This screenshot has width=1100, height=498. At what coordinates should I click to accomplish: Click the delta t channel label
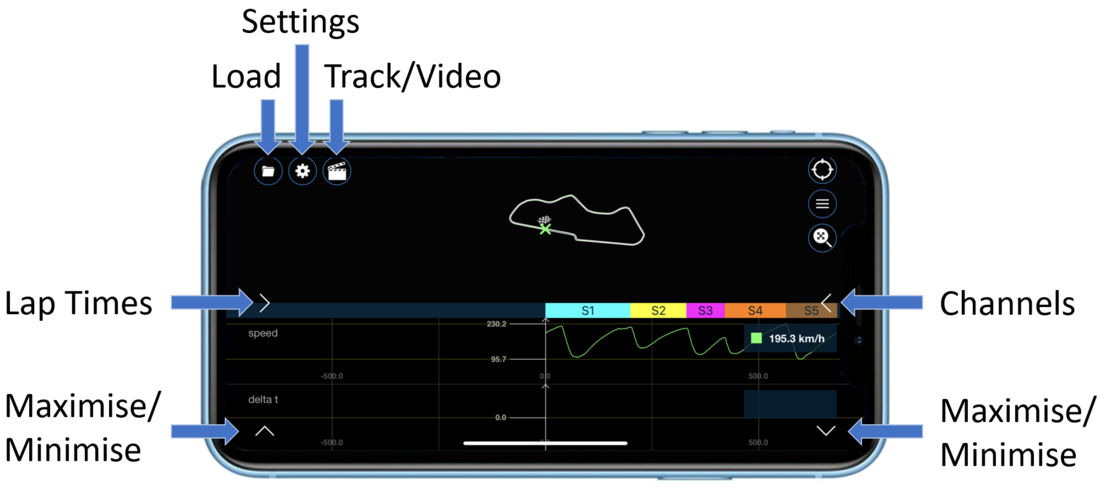pyautogui.click(x=263, y=399)
